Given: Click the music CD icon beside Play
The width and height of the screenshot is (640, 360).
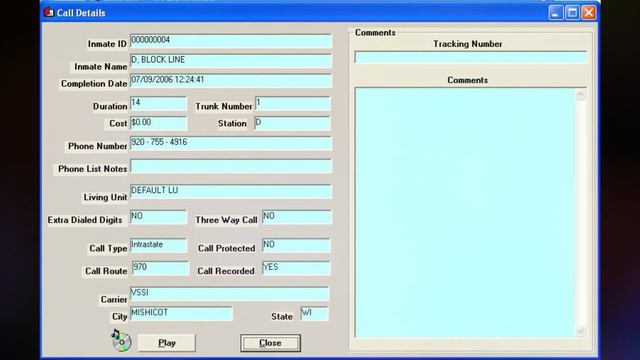Looking at the screenshot, I should (x=121, y=340).
